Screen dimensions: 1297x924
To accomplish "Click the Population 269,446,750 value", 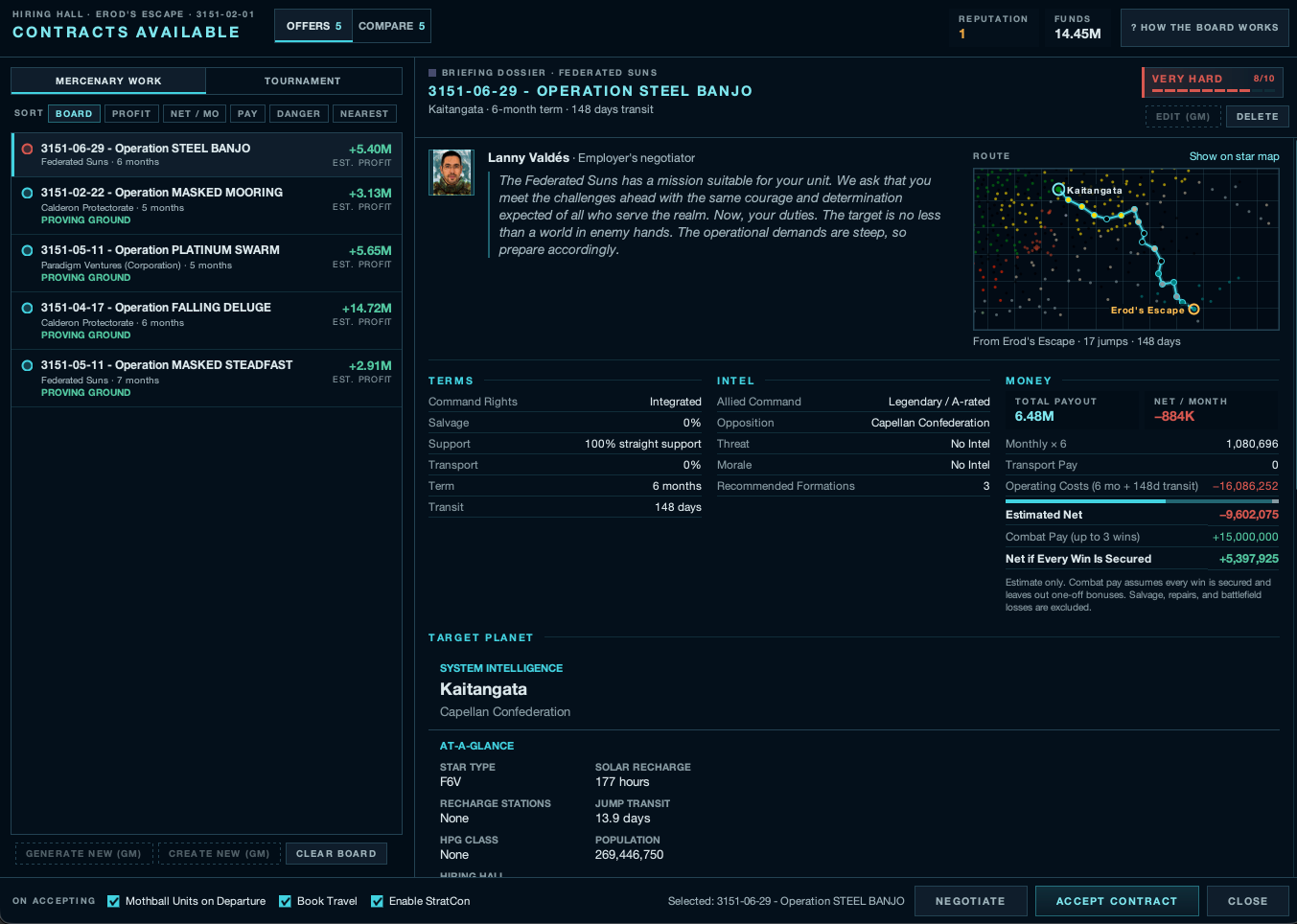I will (629, 855).
